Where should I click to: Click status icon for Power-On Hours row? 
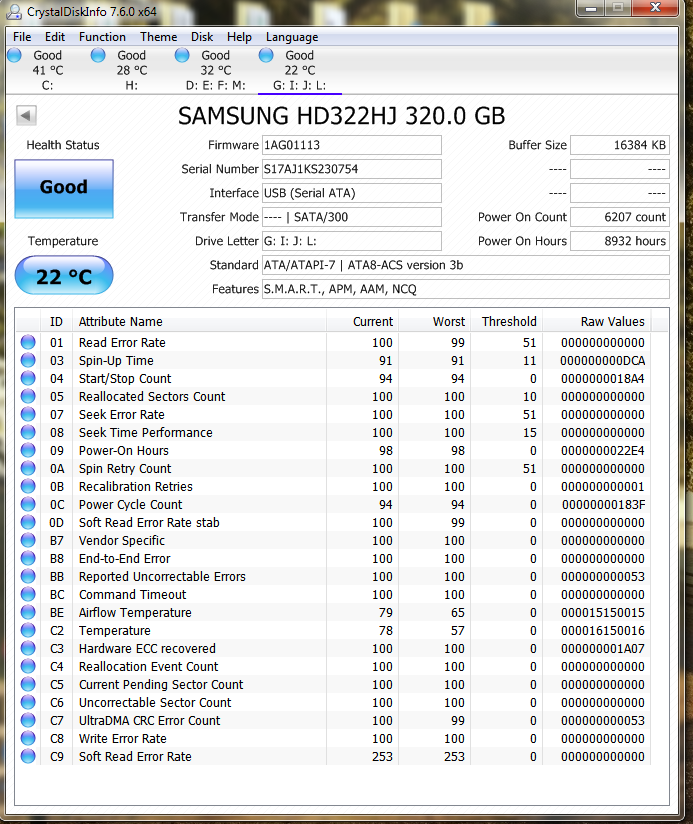(28, 450)
